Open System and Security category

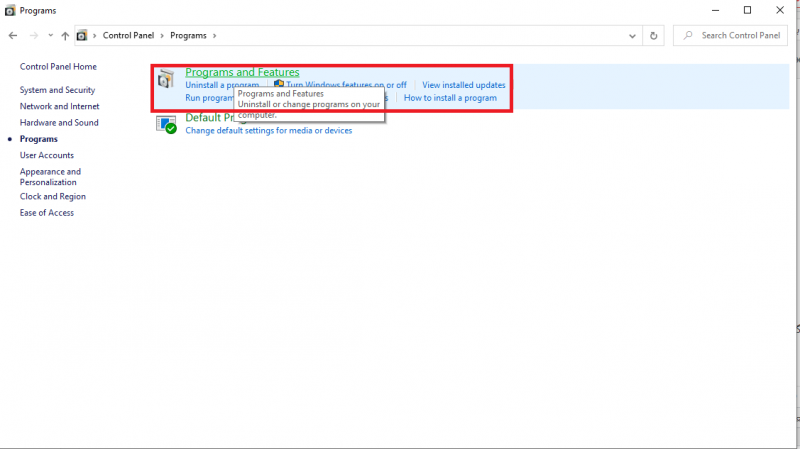tap(57, 90)
